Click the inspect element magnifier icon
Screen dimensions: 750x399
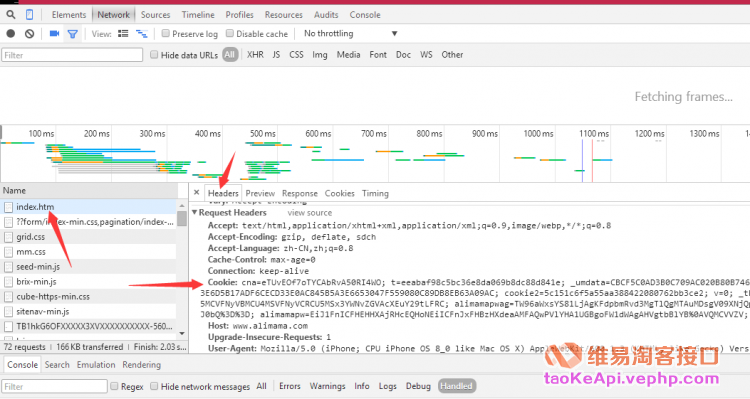click(x=11, y=15)
